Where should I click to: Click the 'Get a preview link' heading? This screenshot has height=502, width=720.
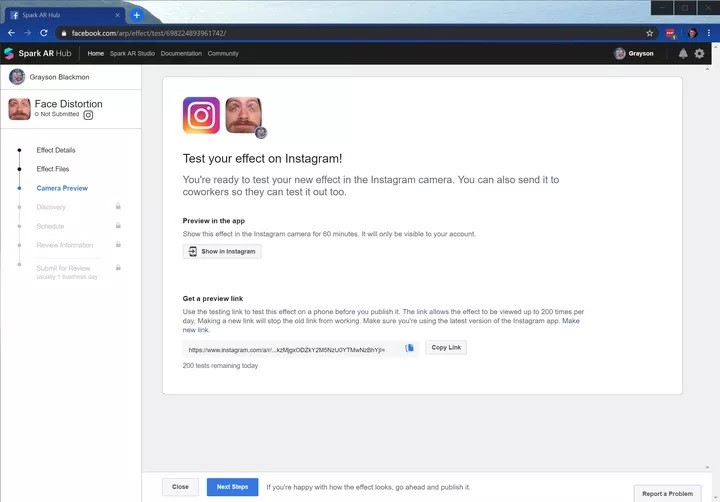pos(213,299)
